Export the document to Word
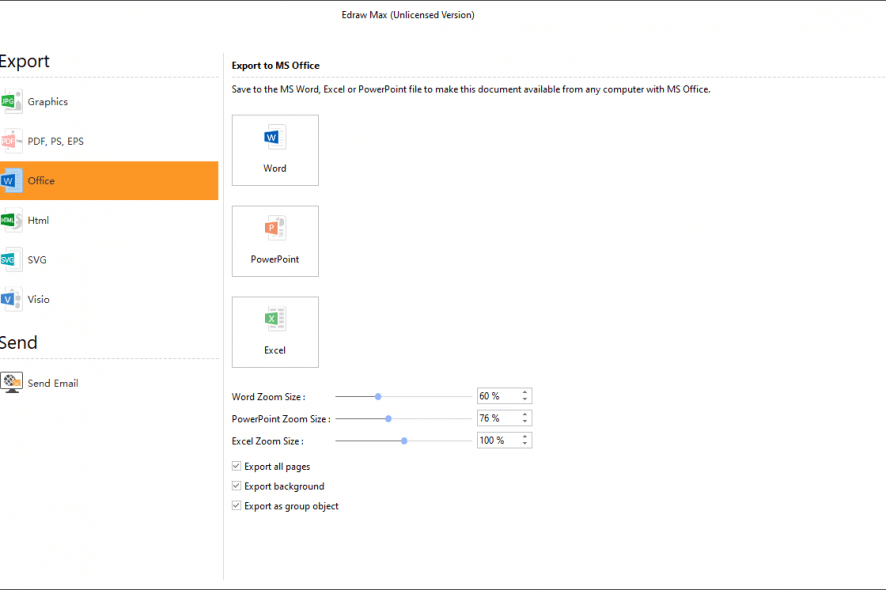Image resolution: width=886 pixels, height=590 pixels. tap(275, 150)
